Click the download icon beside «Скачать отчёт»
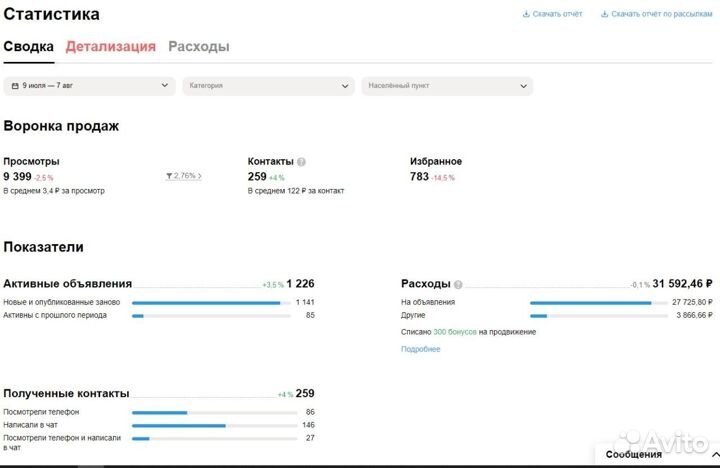720x468 pixels. [526, 15]
